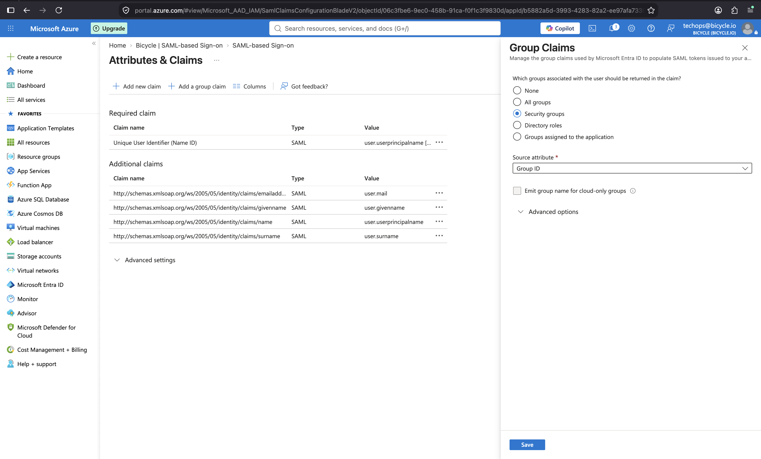This screenshot has height=459, width=761.
Task: Go to Home breadcrumb
Action: pyautogui.click(x=117, y=45)
